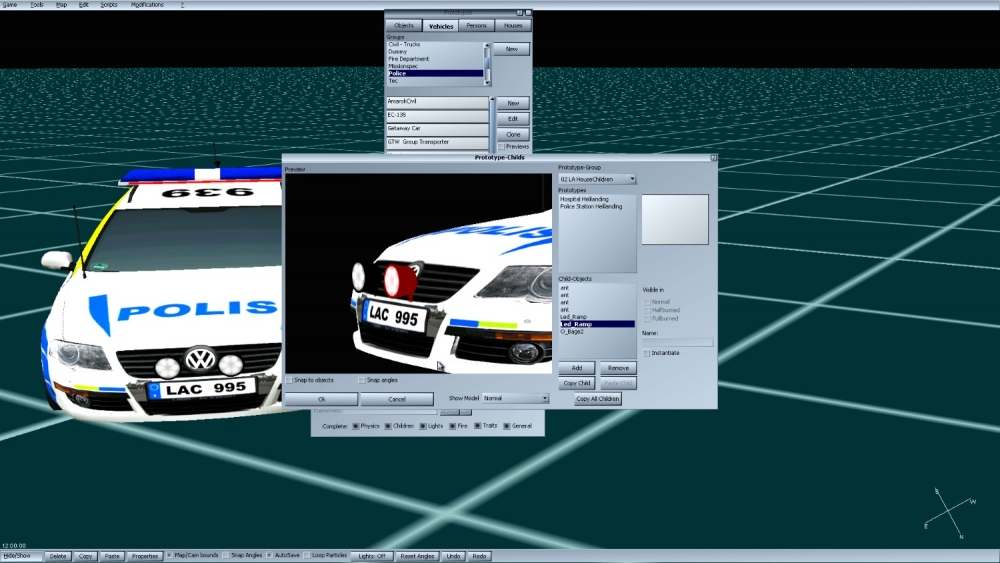Select O_Bage2 in Child-Objects list
Viewport: 1000px width, 563px height.
pyautogui.click(x=571, y=331)
